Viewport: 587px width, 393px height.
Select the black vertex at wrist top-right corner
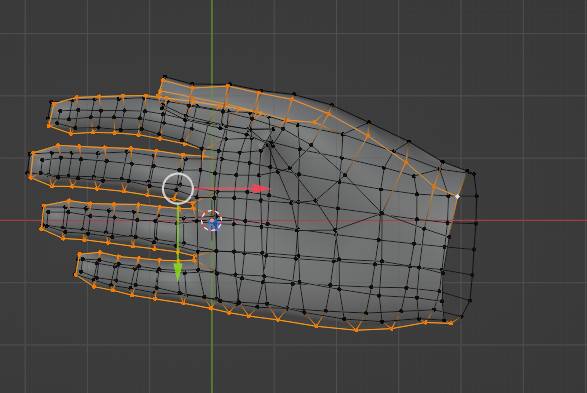coord(474,174)
